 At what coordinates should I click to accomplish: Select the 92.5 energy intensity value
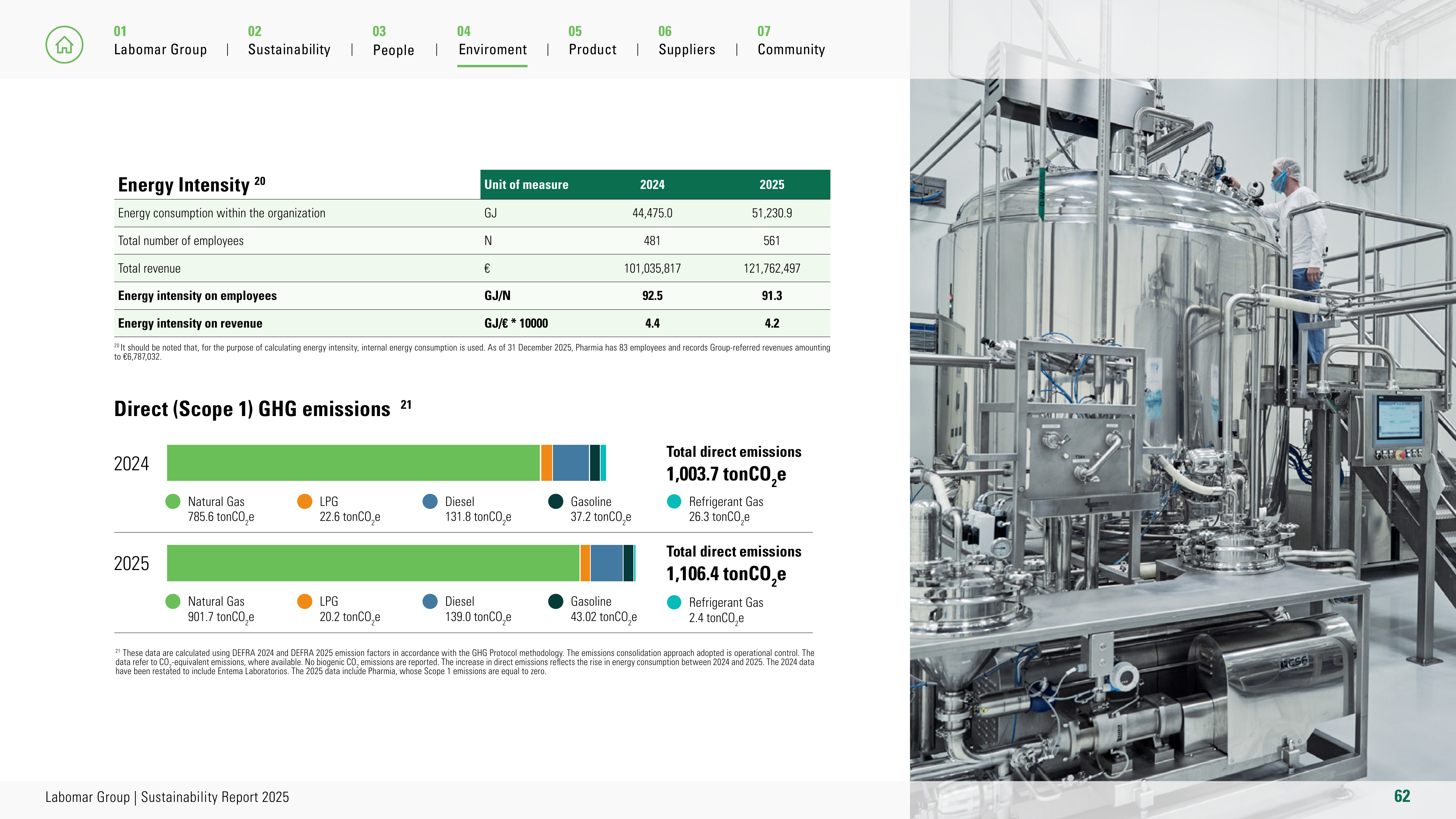(652, 296)
